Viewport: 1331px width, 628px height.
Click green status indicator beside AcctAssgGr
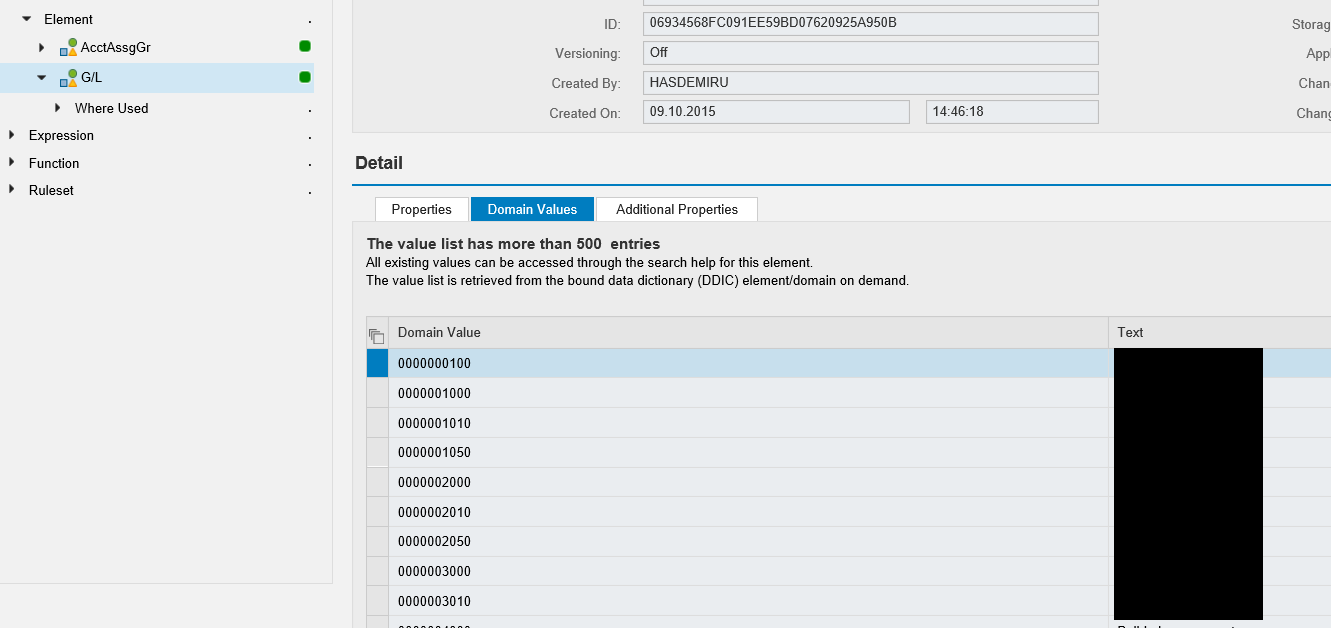point(305,46)
